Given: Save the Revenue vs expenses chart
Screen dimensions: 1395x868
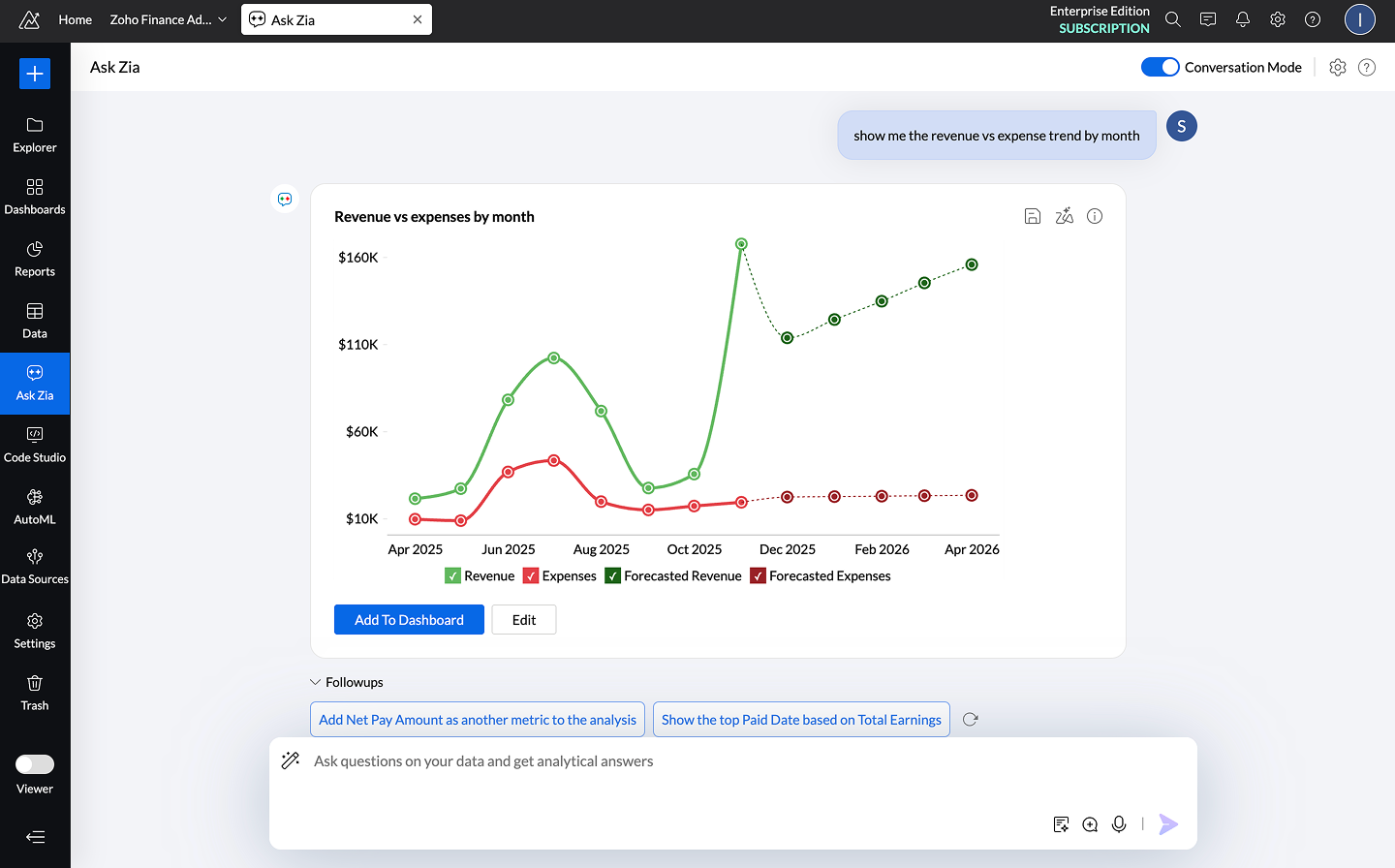Looking at the screenshot, I should point(1032,216).
